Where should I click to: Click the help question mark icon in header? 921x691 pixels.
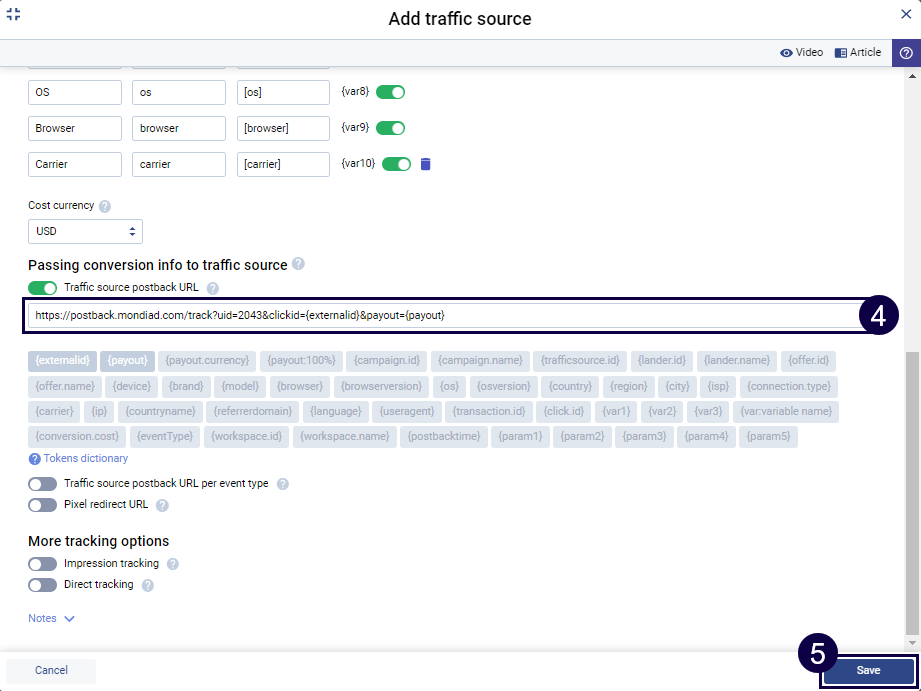point(906,53)
